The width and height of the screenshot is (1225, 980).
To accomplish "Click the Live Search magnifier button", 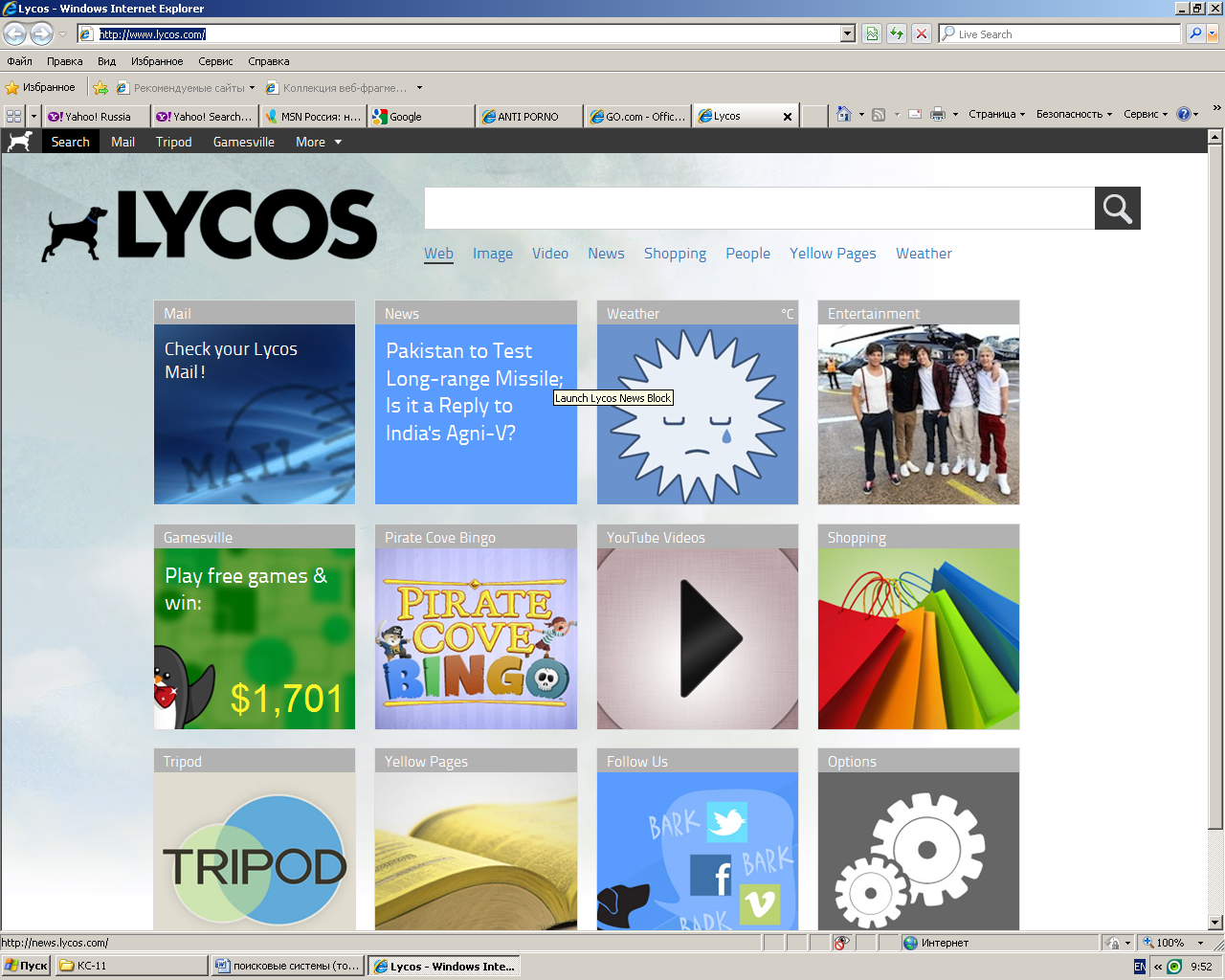I will click(x=1194, y=34).
